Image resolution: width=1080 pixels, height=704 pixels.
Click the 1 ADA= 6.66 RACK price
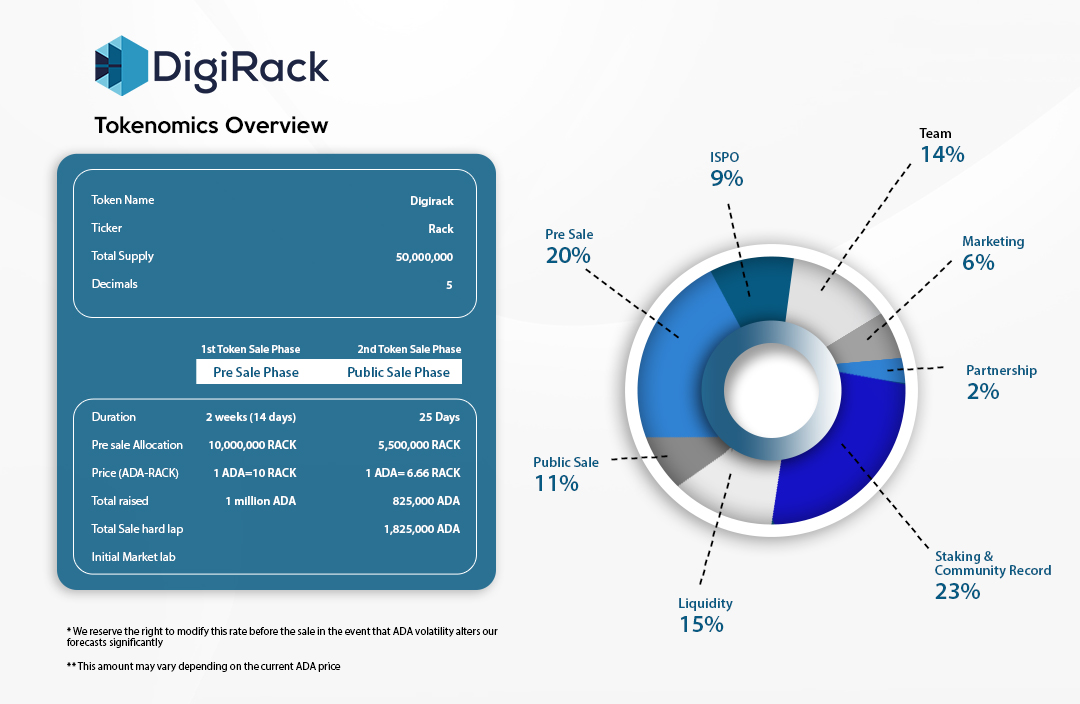click(x=413, y=473)
